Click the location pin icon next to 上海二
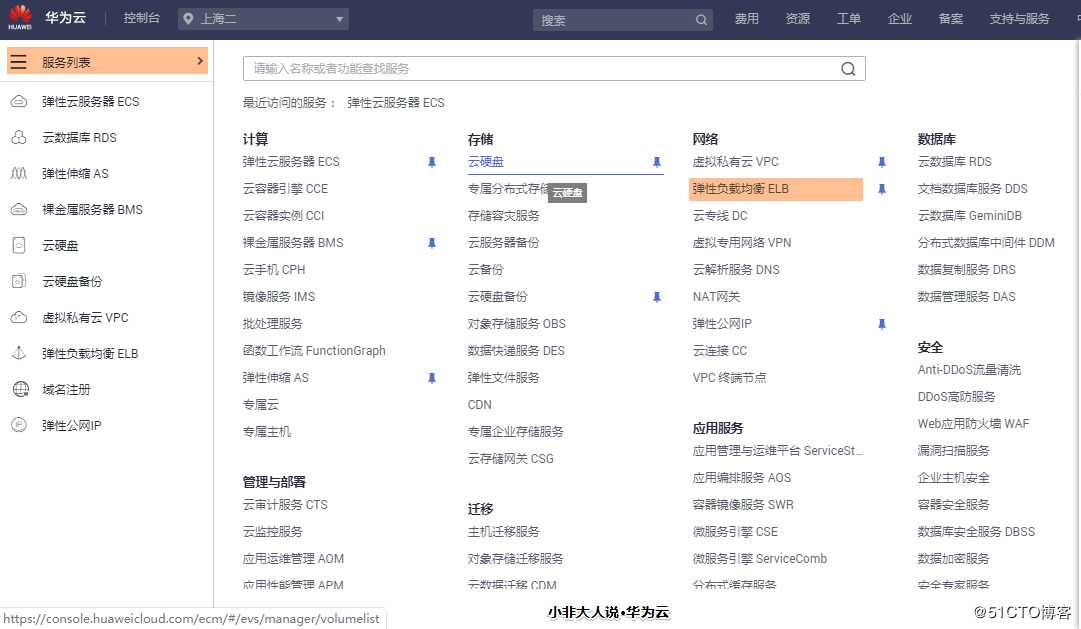The width and height of the screenshot is (1081, 629). coord(188,19)
